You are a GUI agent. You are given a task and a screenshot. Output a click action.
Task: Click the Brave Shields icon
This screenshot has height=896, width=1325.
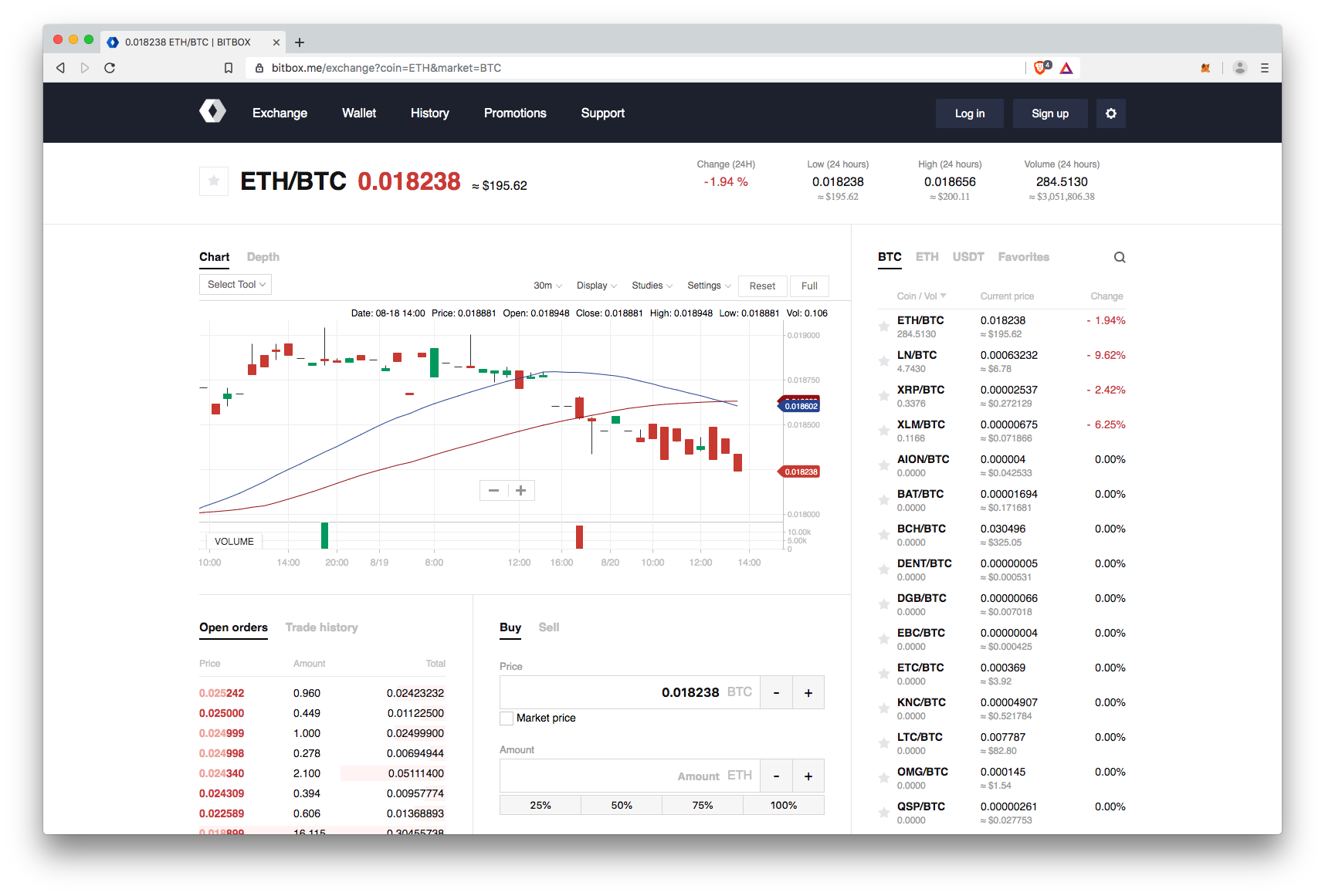[1041, 68]
